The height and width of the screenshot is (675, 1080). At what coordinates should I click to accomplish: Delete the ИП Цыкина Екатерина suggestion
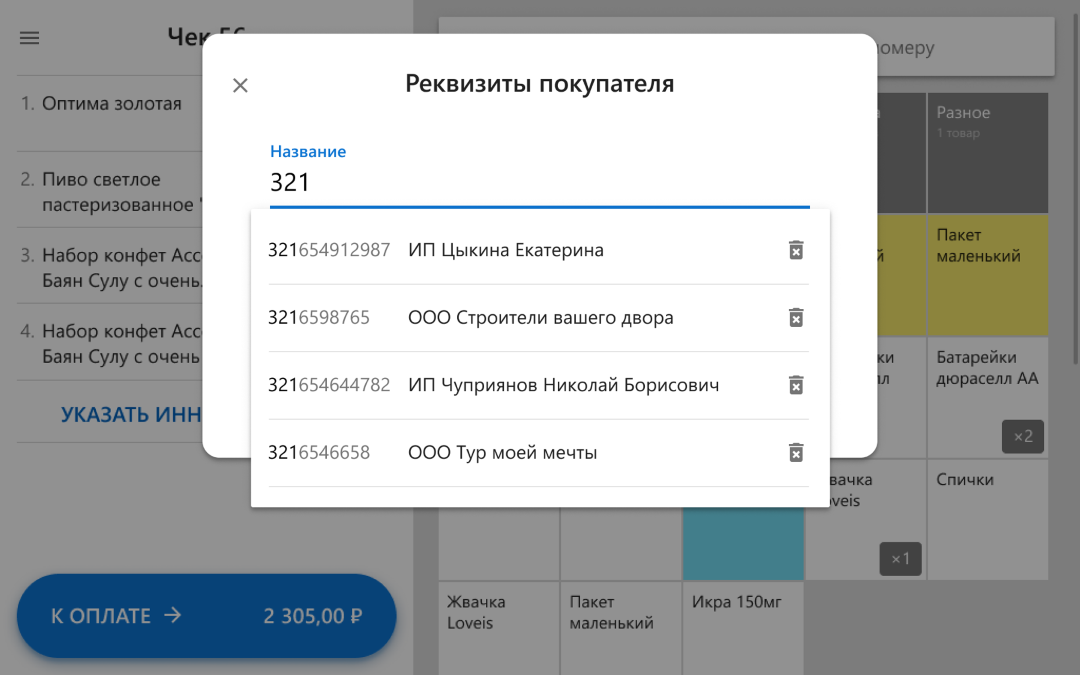pyautogui.click(x=796, y=250)
